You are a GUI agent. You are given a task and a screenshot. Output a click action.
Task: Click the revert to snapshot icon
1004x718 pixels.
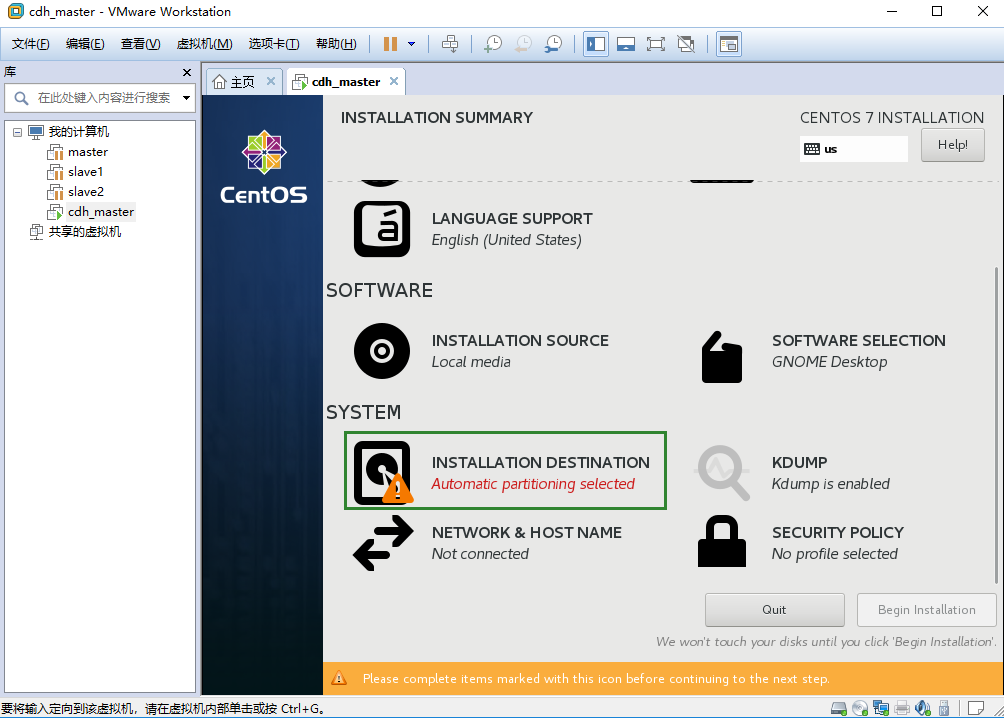[523, 44]
